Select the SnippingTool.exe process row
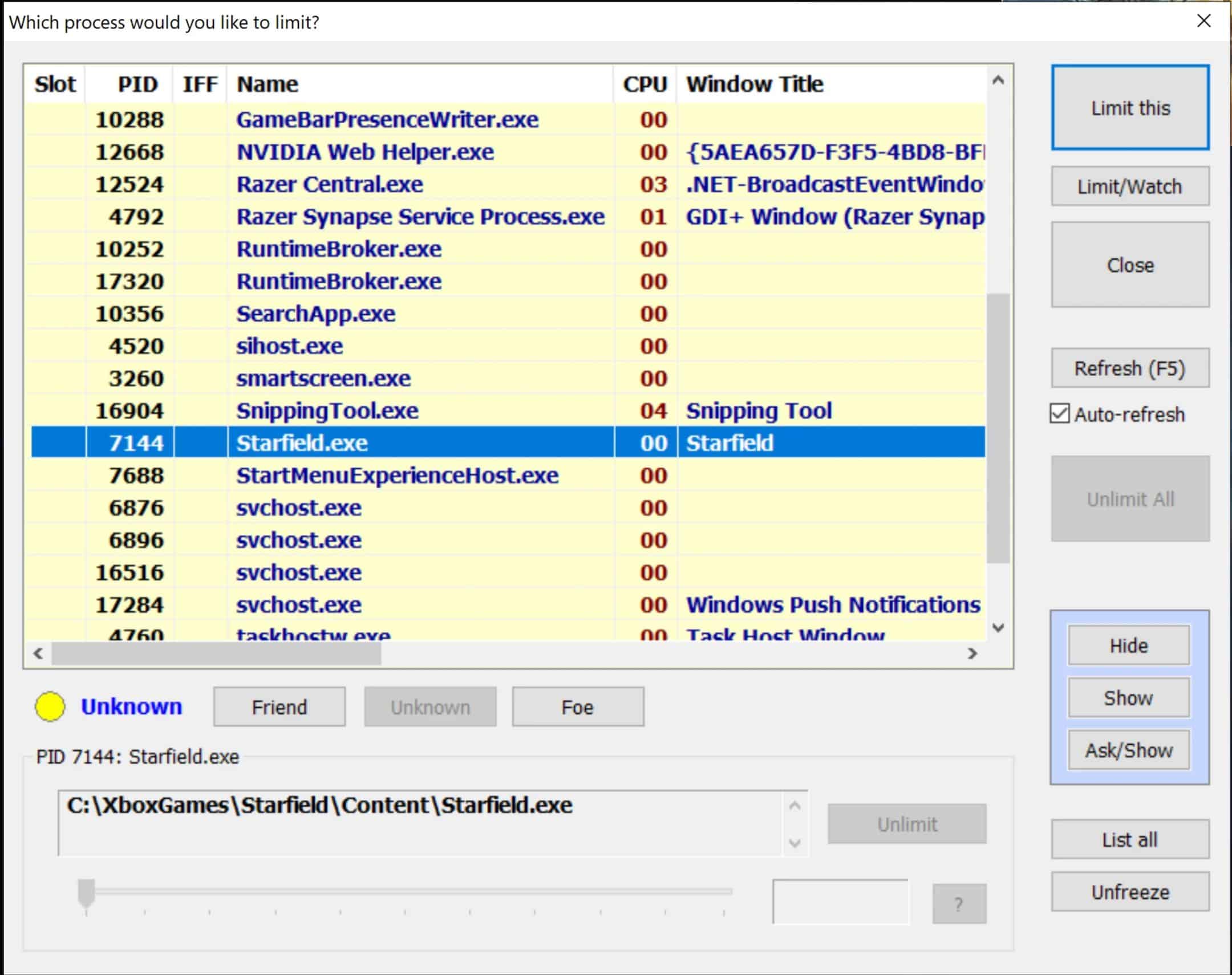This screenshot has width=1232, height=975. [x=327, y=411]
